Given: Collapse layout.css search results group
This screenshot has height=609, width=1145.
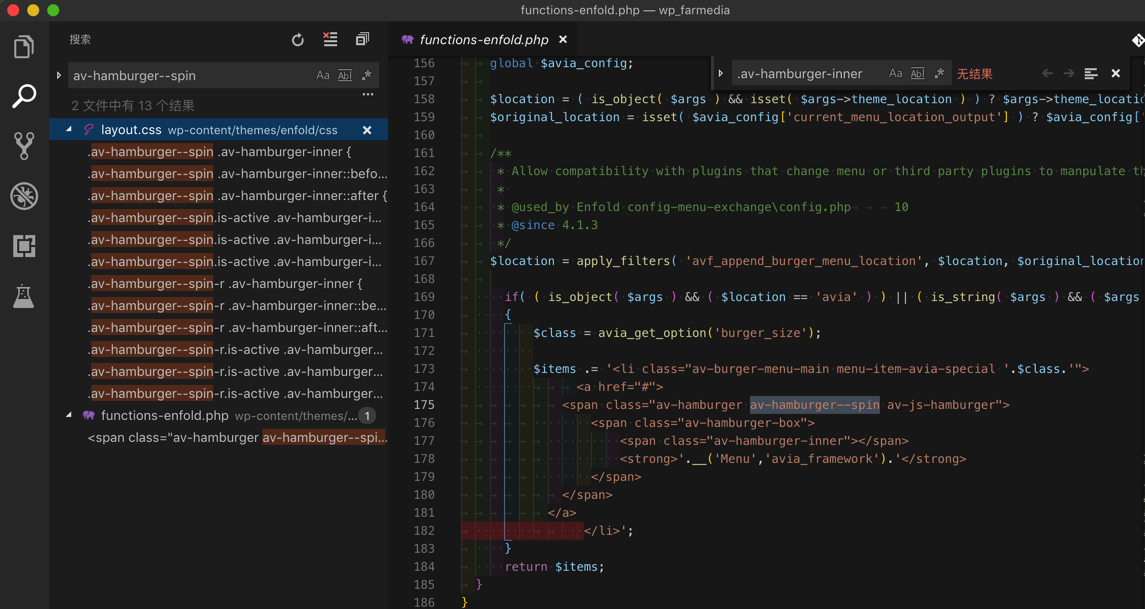Looking at the screenshot, I should coord(69,130).
